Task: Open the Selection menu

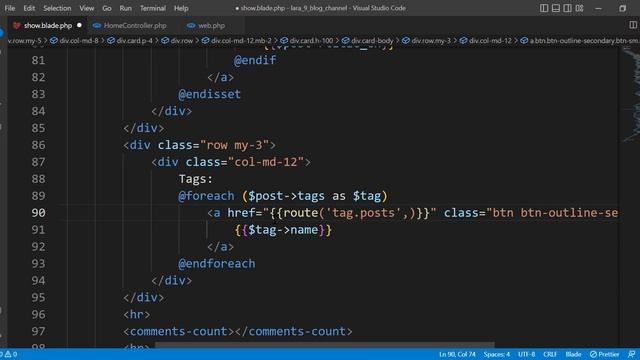Action: click(57, 8)
